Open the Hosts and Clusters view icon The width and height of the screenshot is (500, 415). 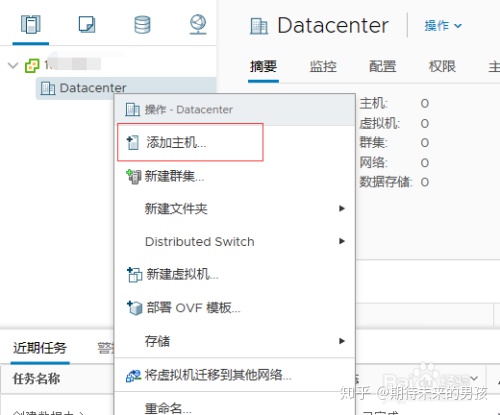(31, 24)
